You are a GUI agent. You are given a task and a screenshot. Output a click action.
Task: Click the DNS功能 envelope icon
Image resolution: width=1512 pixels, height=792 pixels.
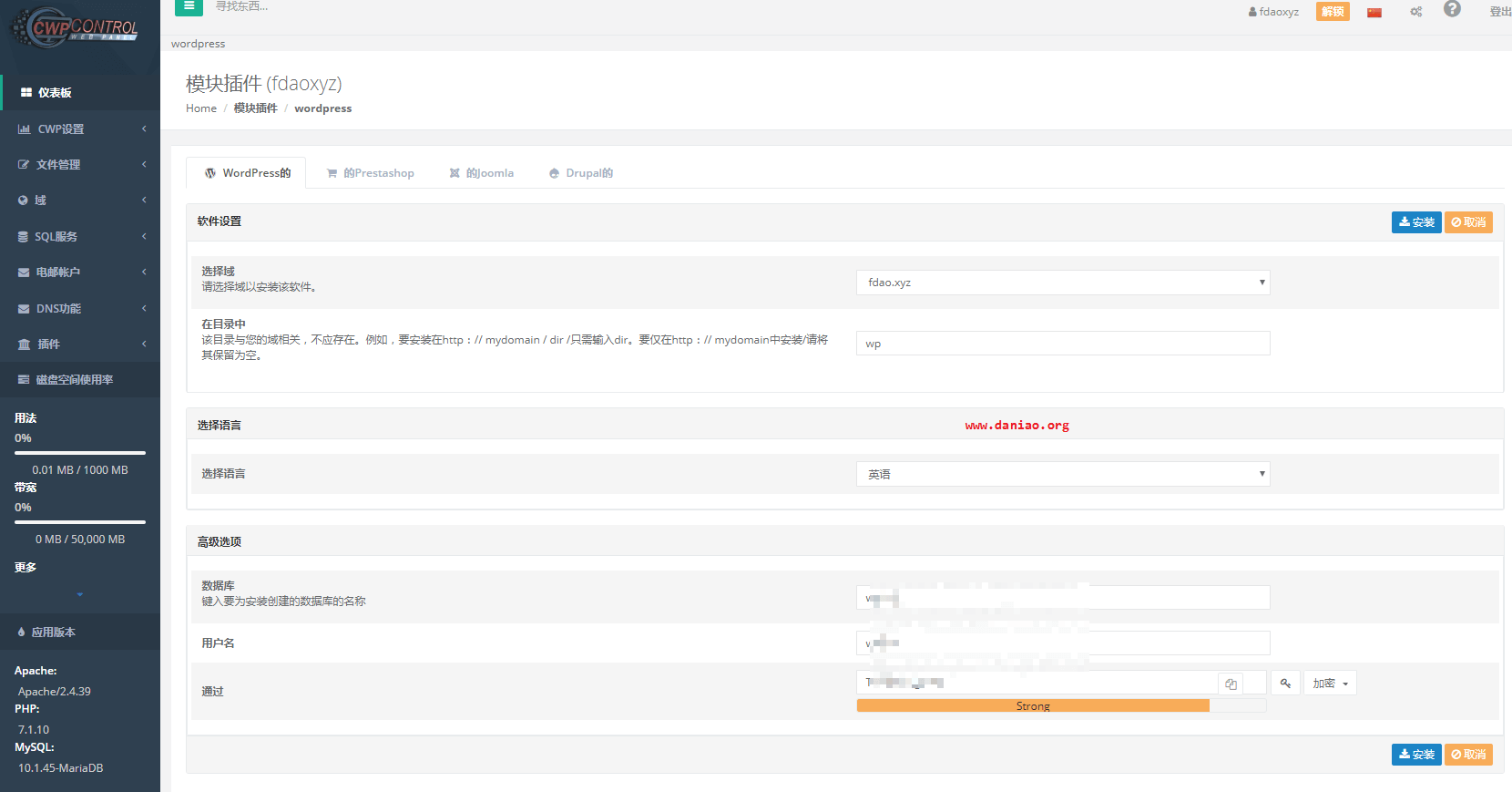(x=24, y=309)
